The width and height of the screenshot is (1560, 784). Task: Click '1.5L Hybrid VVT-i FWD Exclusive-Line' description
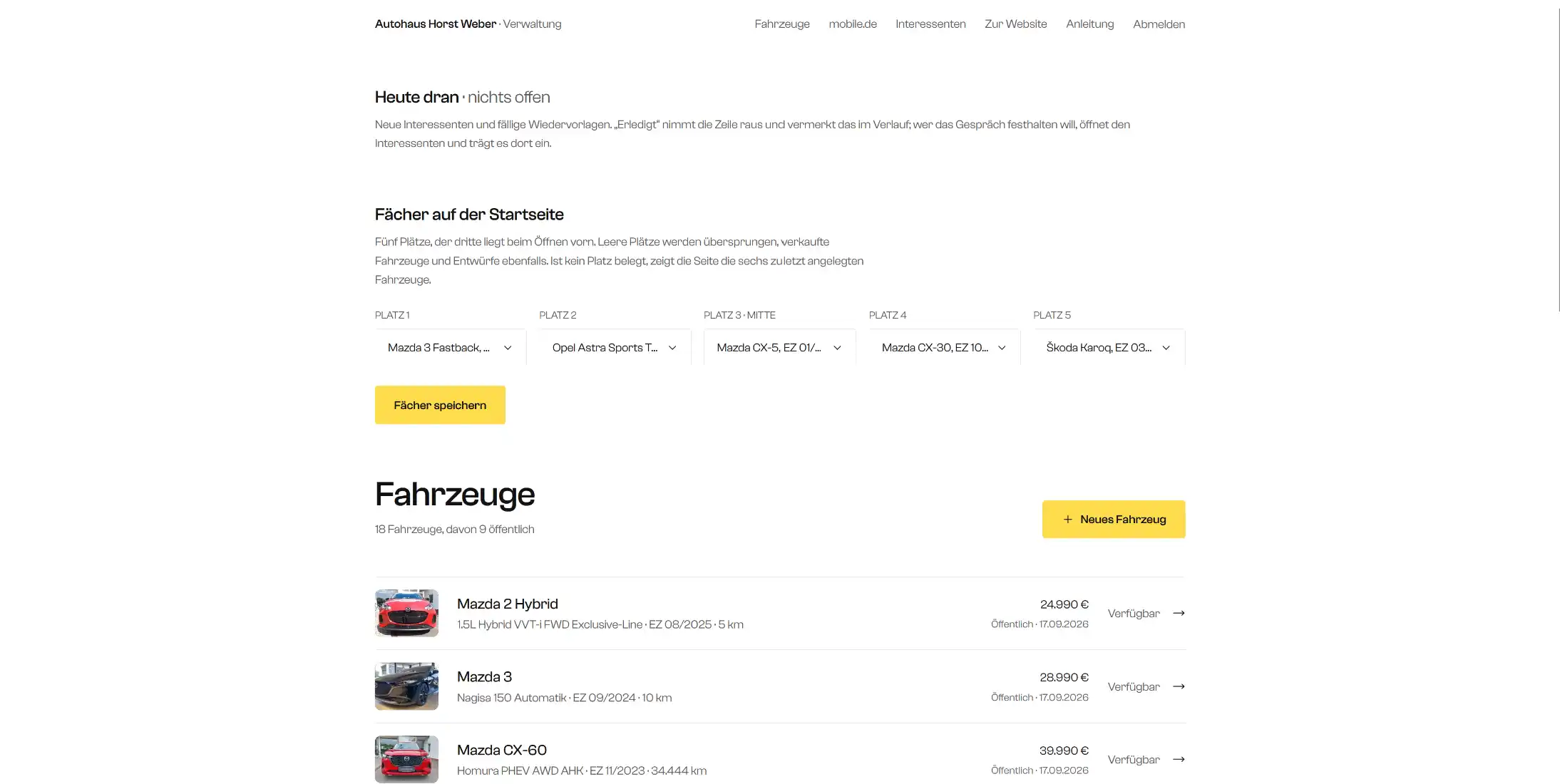(x=600, y=624)
